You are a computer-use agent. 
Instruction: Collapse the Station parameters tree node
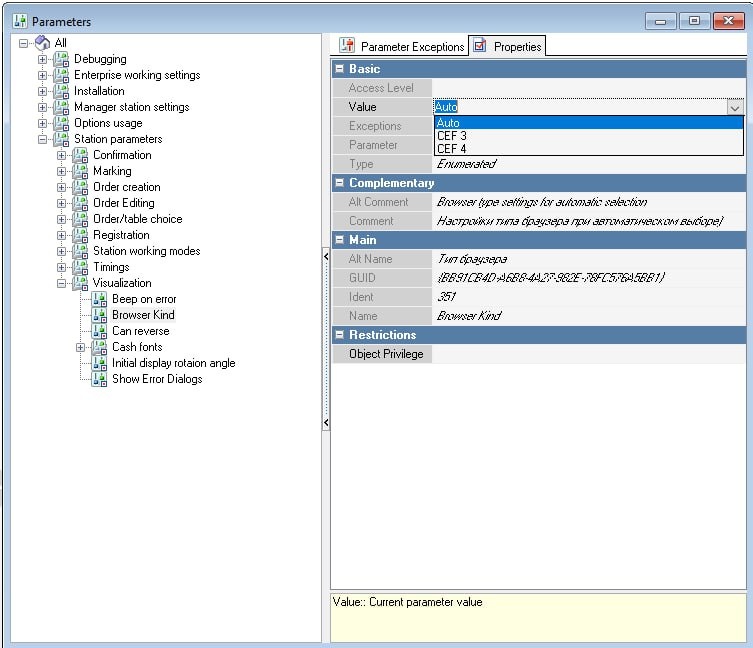coord(43,139)
